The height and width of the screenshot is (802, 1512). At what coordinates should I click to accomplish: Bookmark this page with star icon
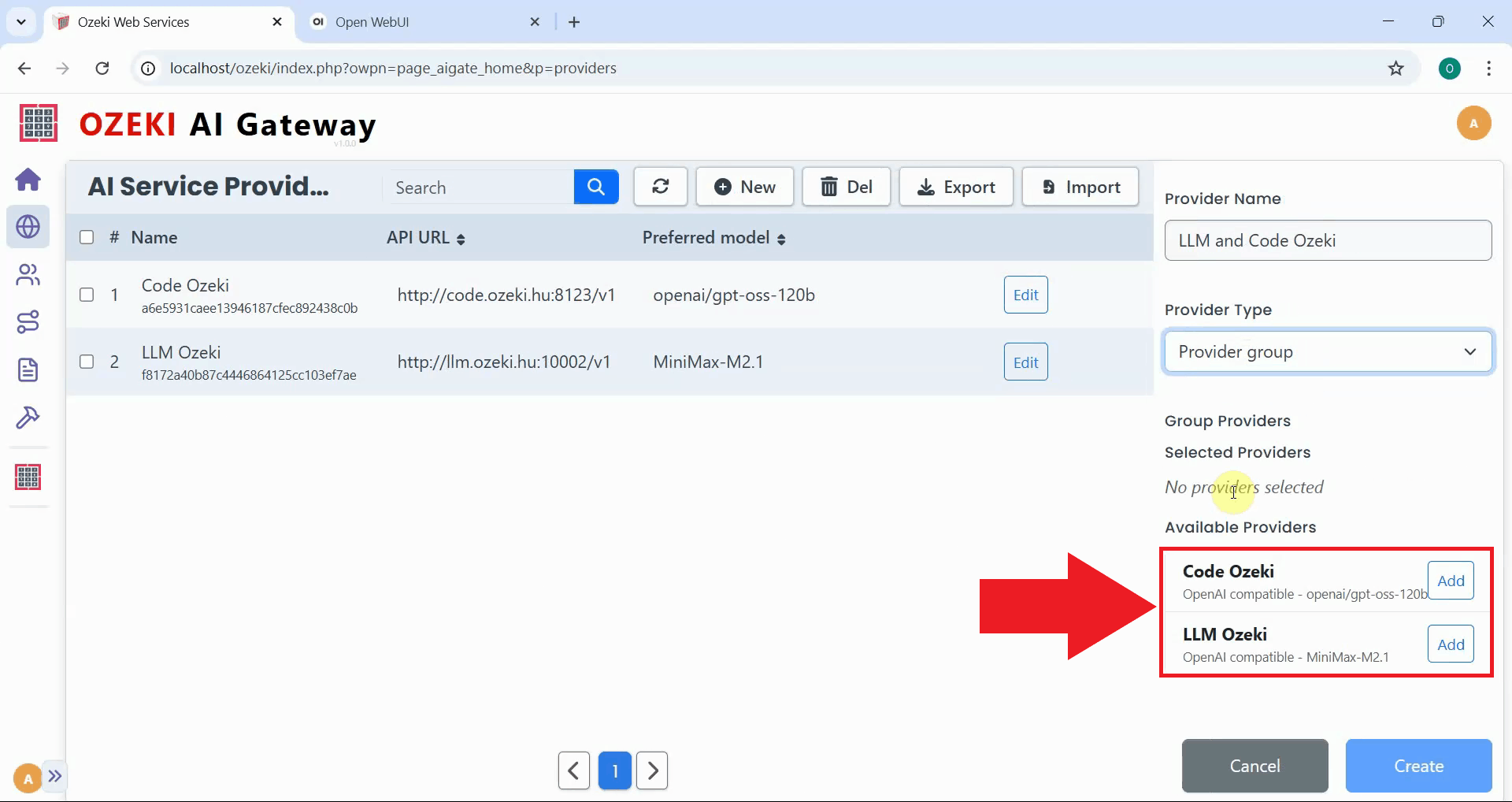pos(1395,69)
